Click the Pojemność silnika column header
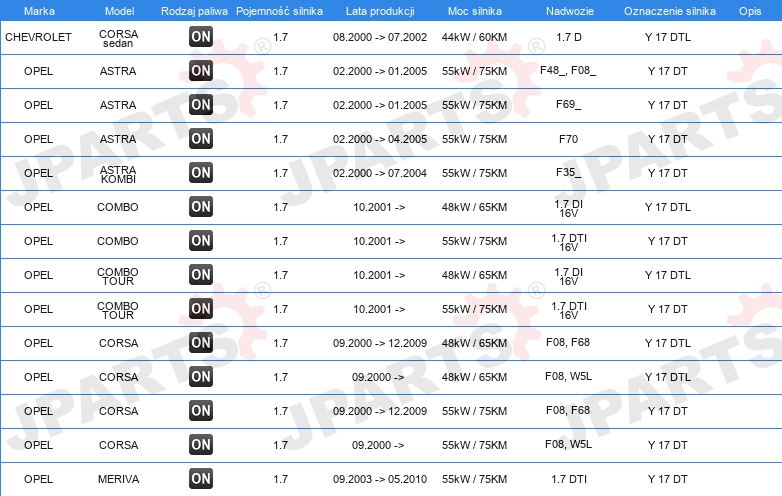 coord(279,11)
